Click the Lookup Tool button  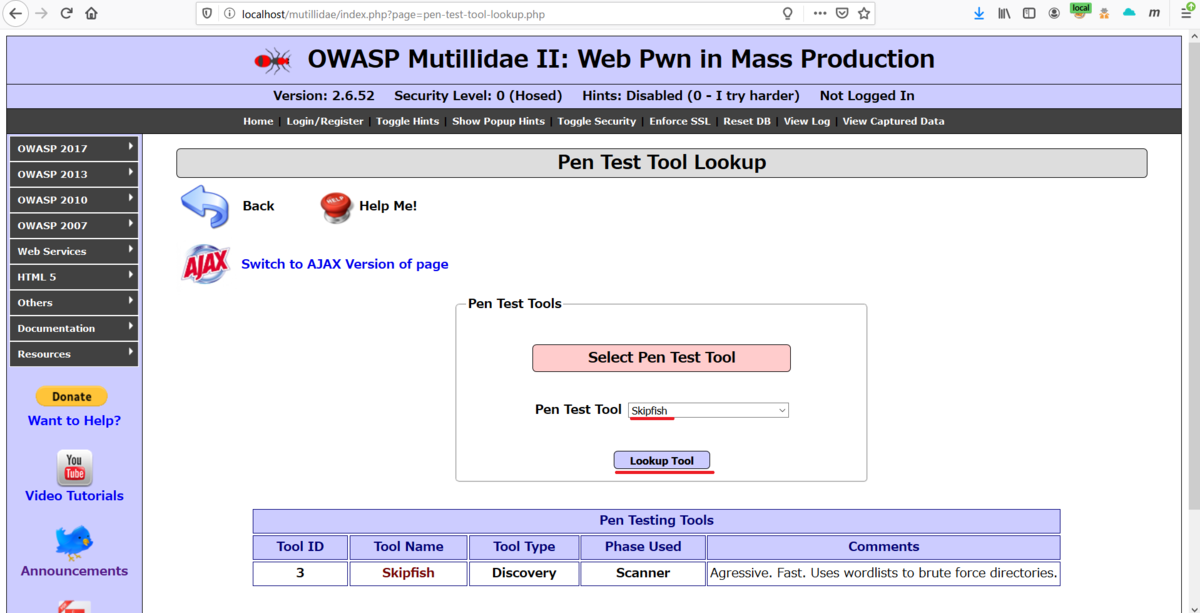[662, 460]
